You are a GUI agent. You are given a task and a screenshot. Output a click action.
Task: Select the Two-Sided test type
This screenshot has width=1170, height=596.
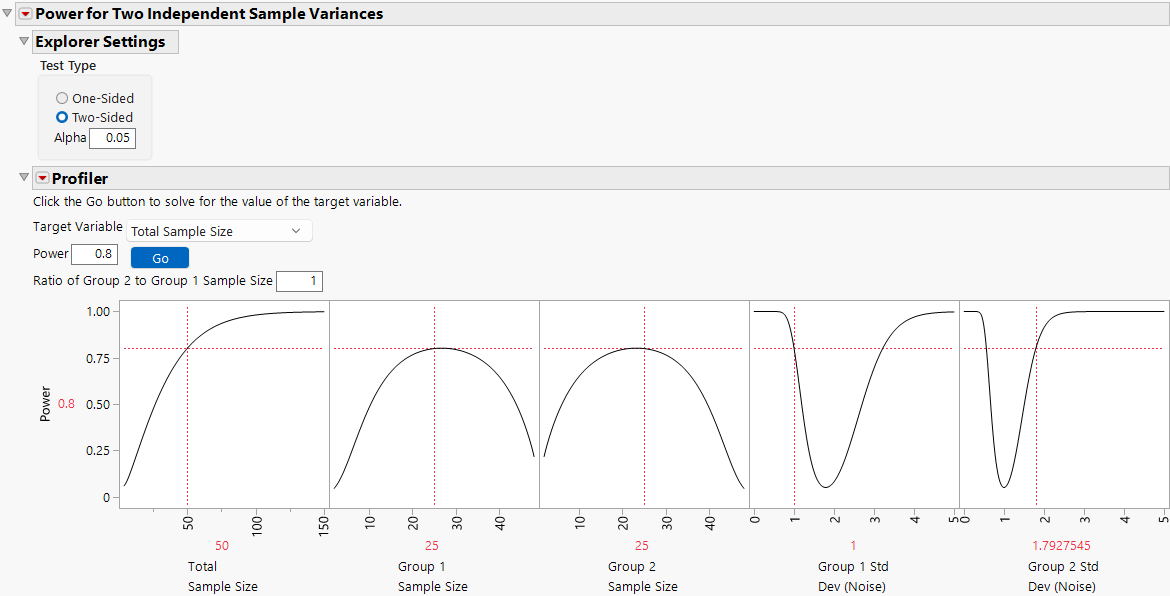pyautogui.click(x=60, y=117)
